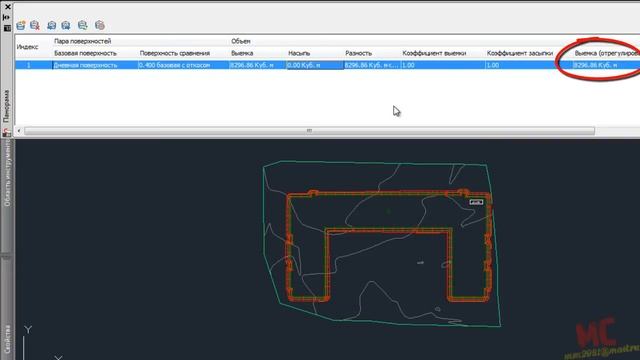Click the small white label box in the drawing
The image size is (640, 360).
click(476, 202)
